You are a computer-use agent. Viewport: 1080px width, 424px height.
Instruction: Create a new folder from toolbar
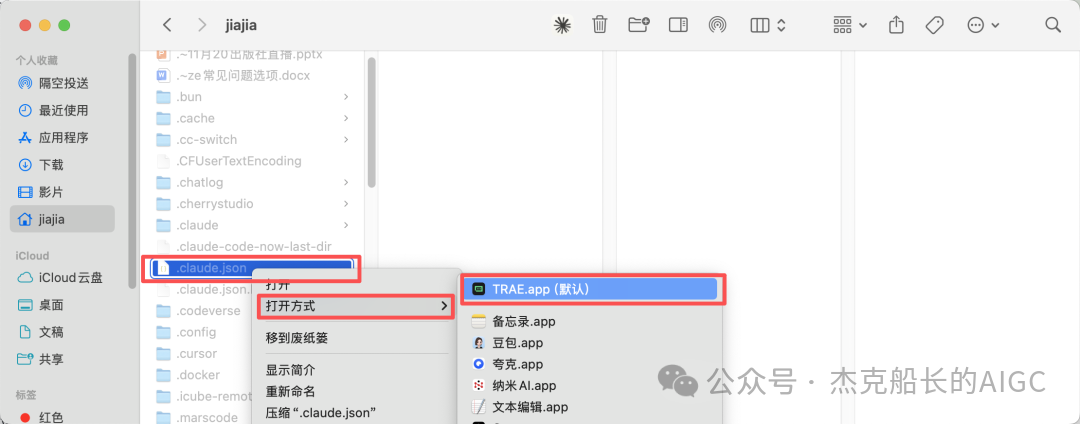pos(639,25)
